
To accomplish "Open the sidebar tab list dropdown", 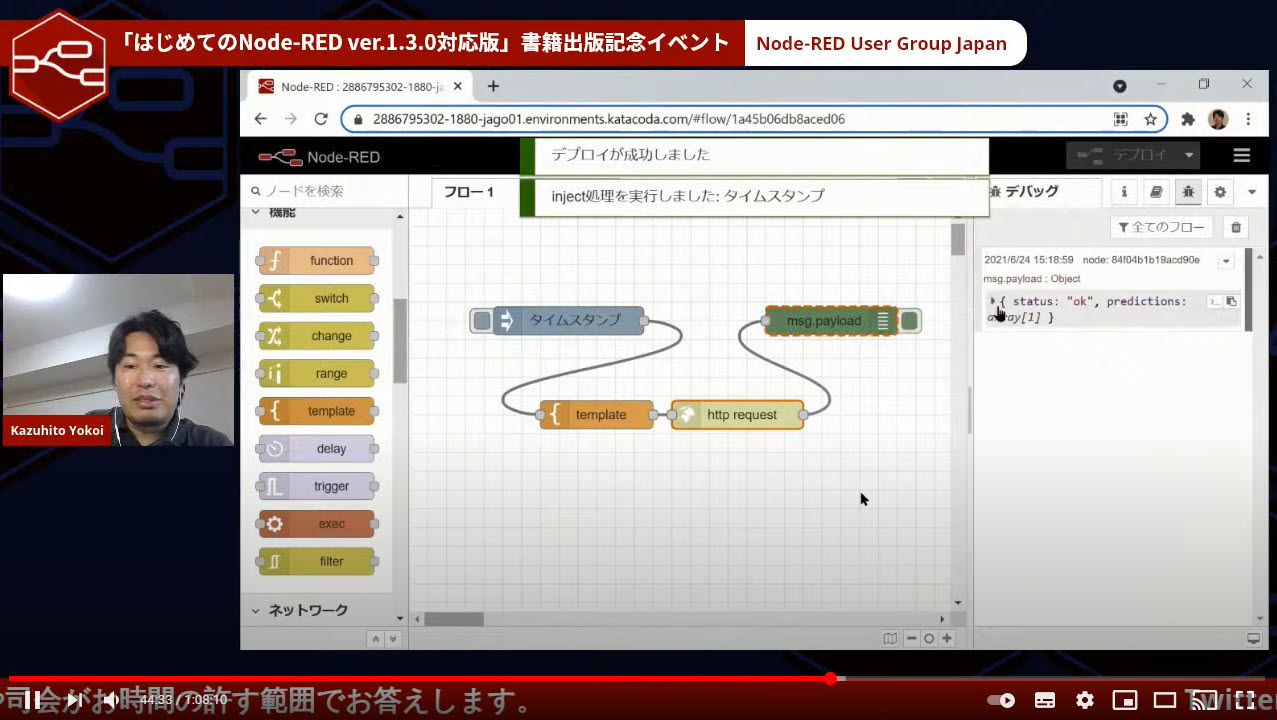I will (1251, 192).
